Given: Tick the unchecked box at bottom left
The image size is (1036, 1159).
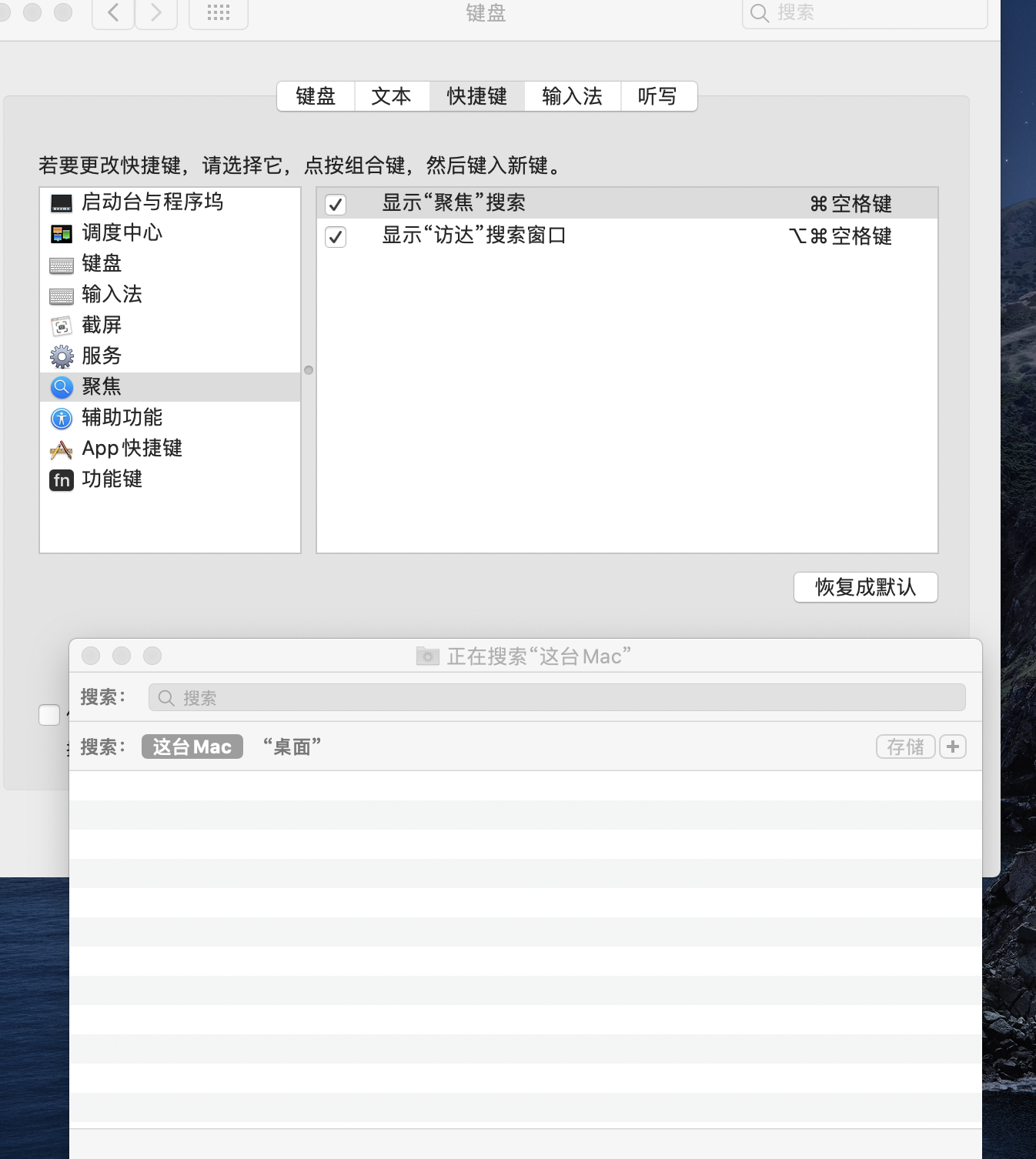Looking at the screenshot, I should [x=49, y=715].
